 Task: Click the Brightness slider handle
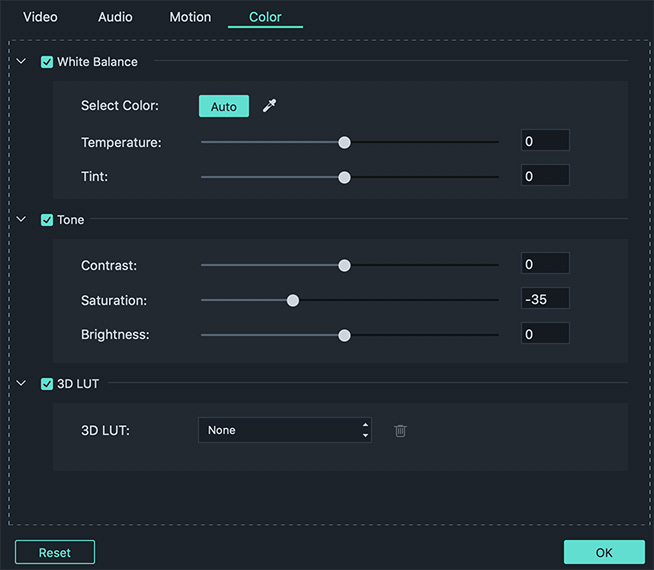tap(345, 336)
